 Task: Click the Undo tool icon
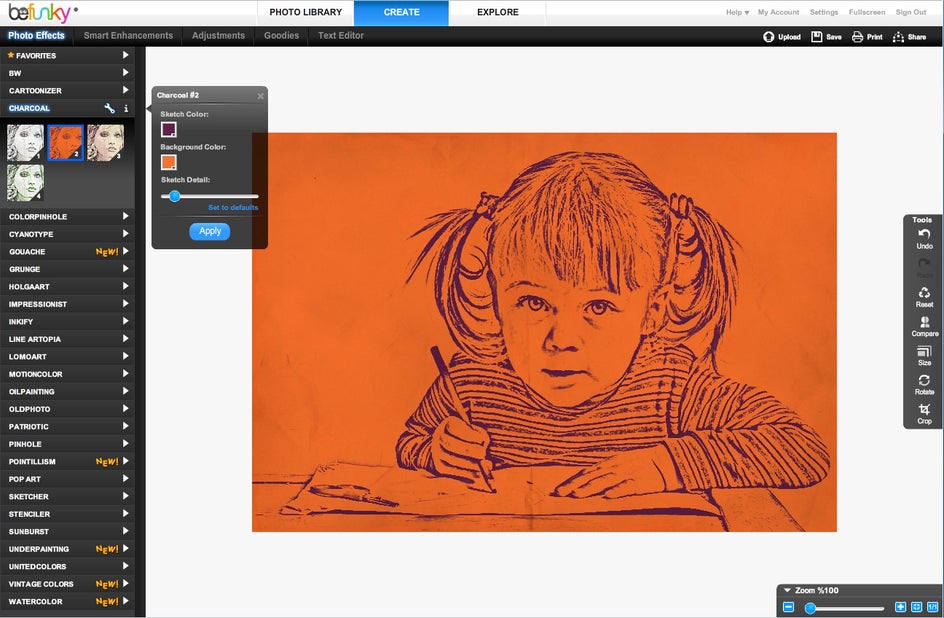click(924, 234)
